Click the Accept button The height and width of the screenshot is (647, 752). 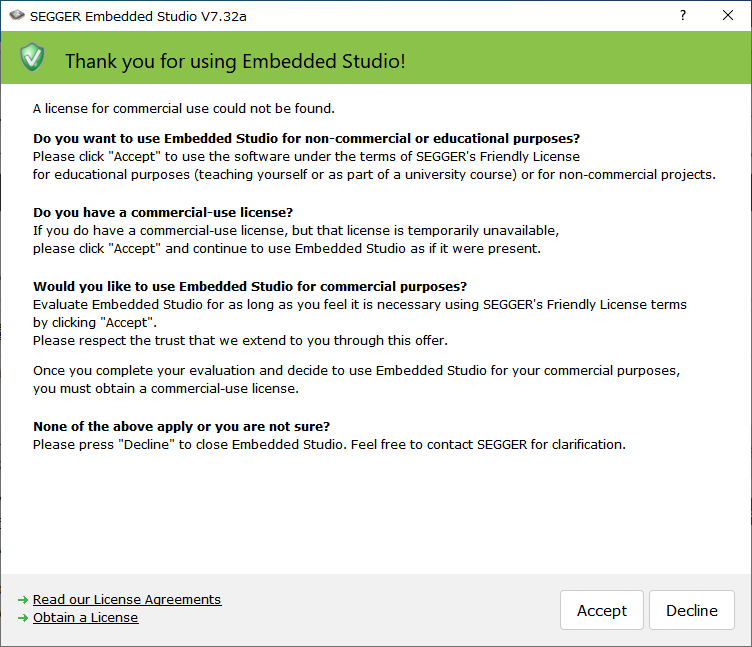pyautogui.click(x=601, y=610)
